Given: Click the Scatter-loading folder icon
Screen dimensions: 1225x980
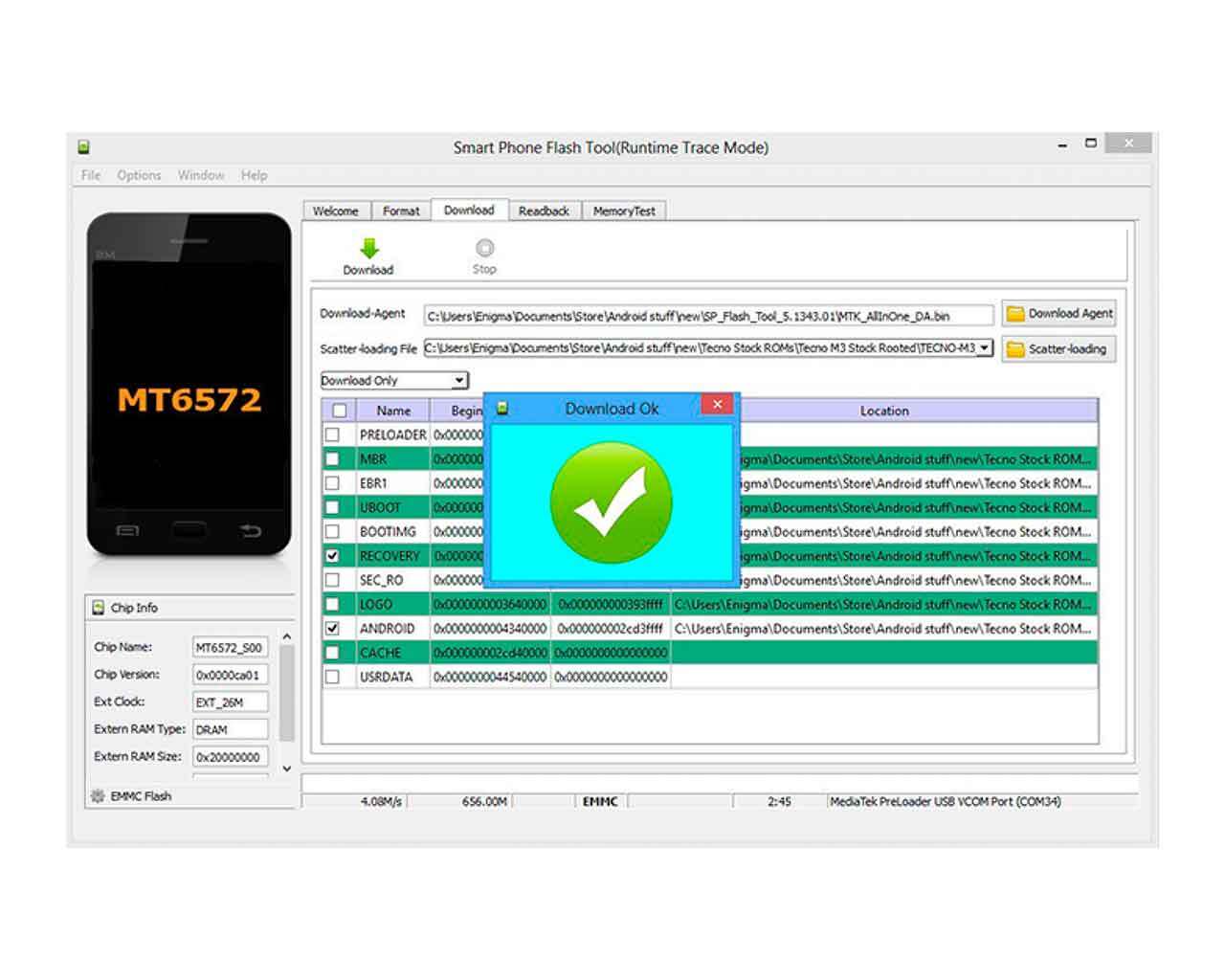Looking at the screenshot, I should (x=1014, y=349).
